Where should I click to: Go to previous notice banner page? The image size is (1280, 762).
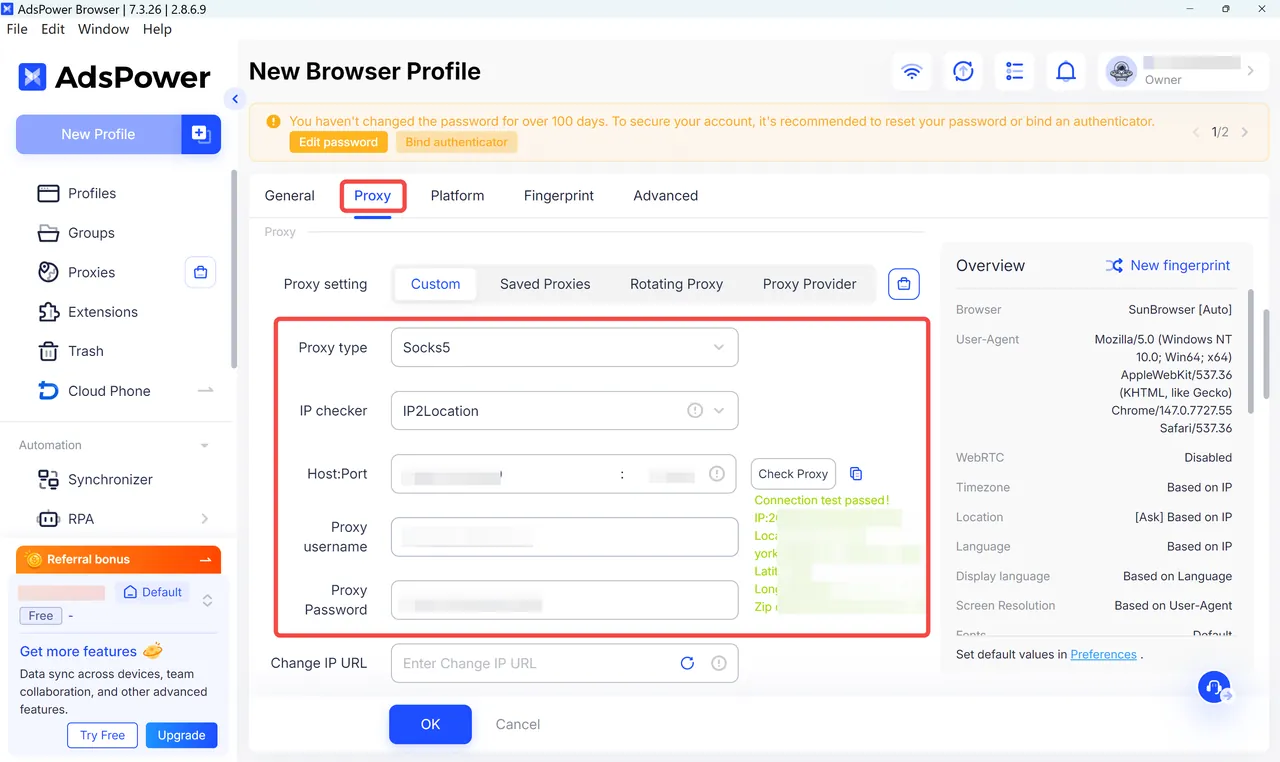tap(1196, 132)
